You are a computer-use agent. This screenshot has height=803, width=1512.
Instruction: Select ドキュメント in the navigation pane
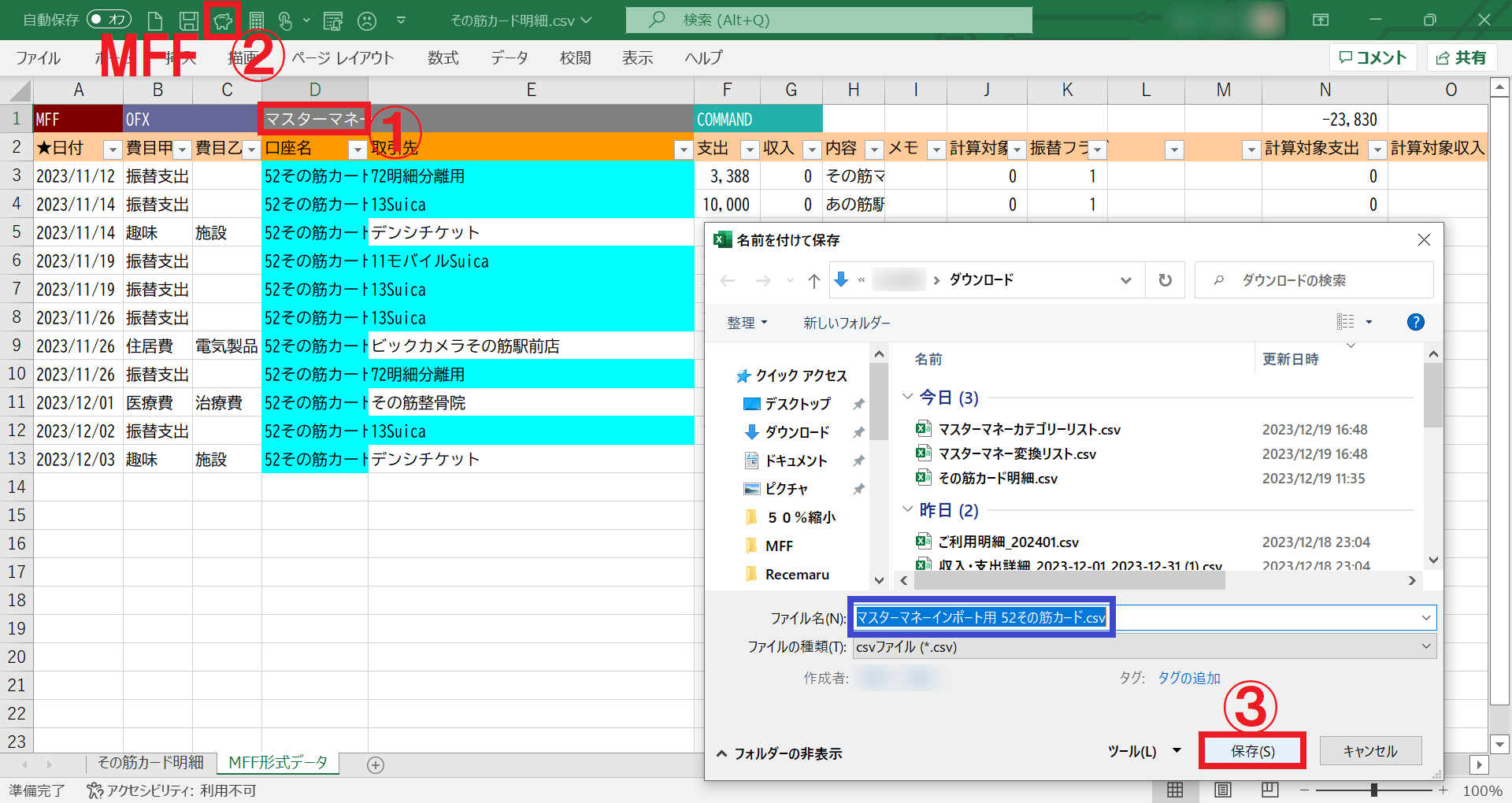click(795, 461)
